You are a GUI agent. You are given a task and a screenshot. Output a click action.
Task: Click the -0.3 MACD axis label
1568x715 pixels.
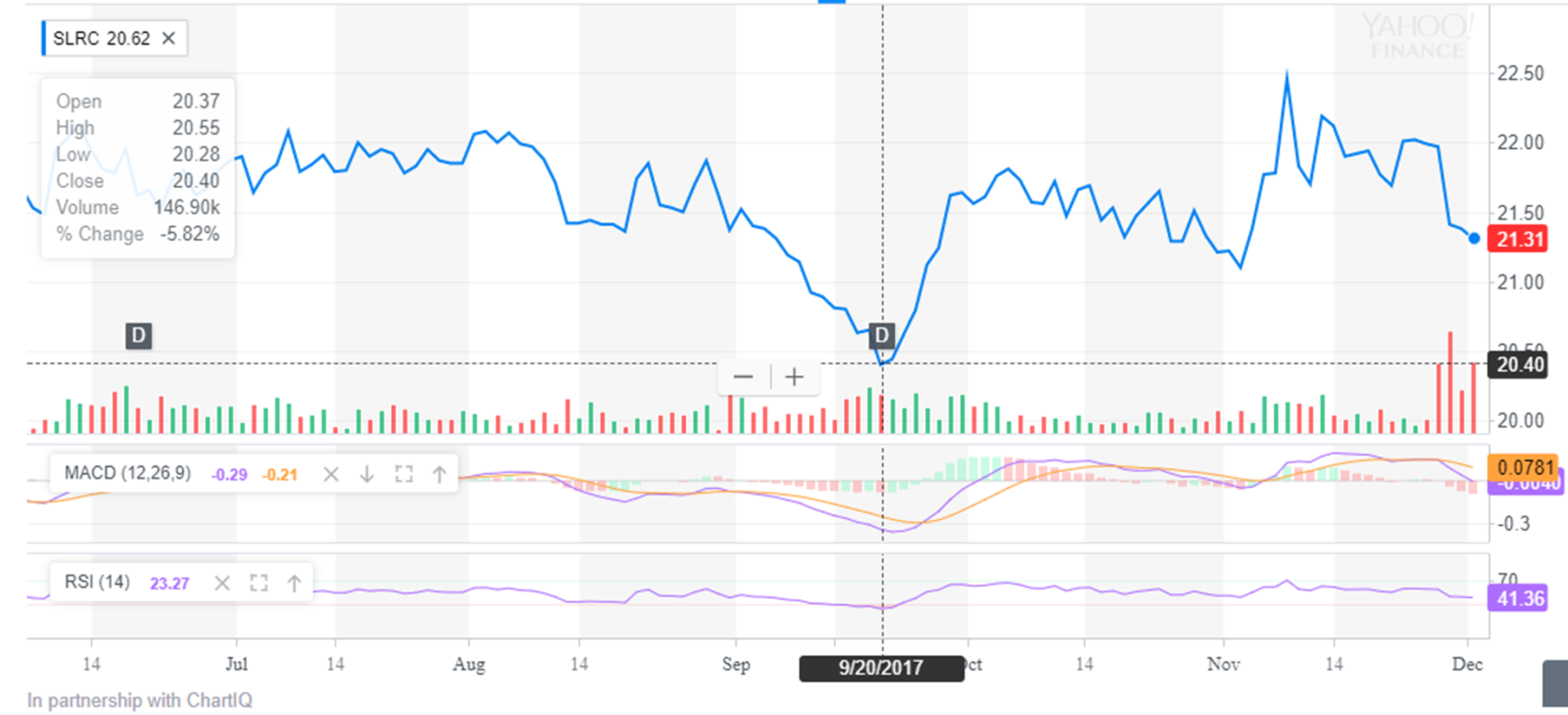point(1514,524)
